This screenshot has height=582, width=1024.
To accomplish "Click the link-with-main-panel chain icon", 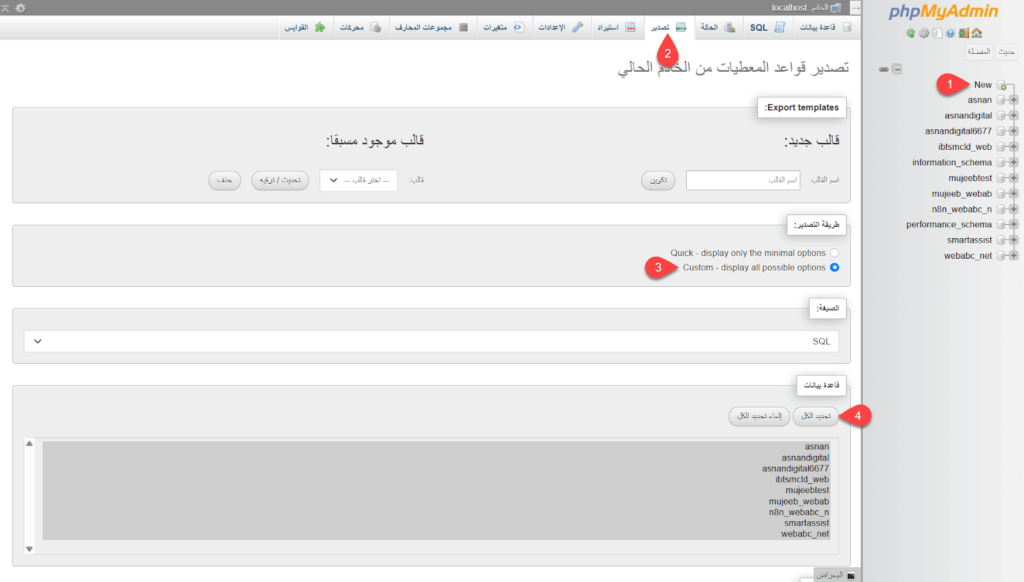I will 884,69.
